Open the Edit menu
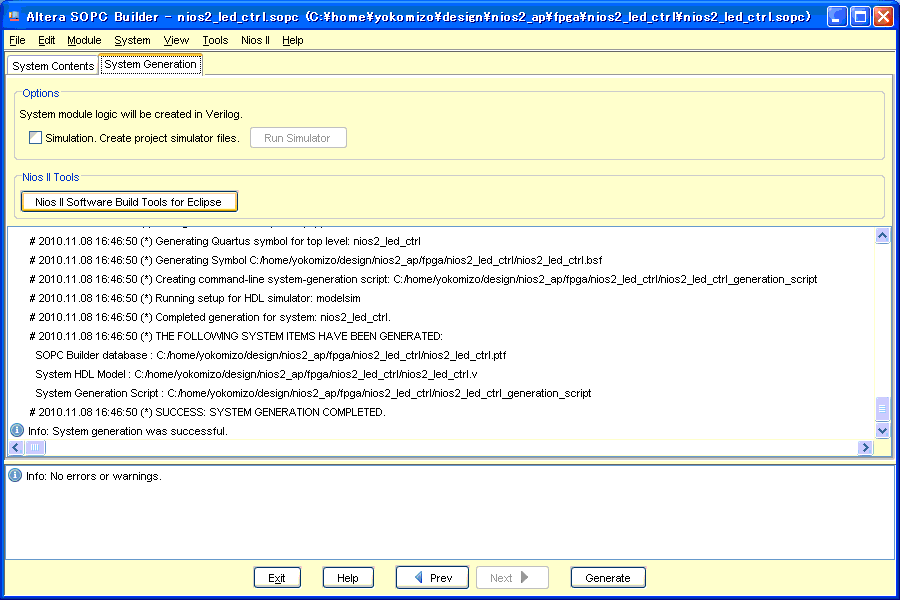Viewport: 900px width, 600px height. click(x=46, y=40)
